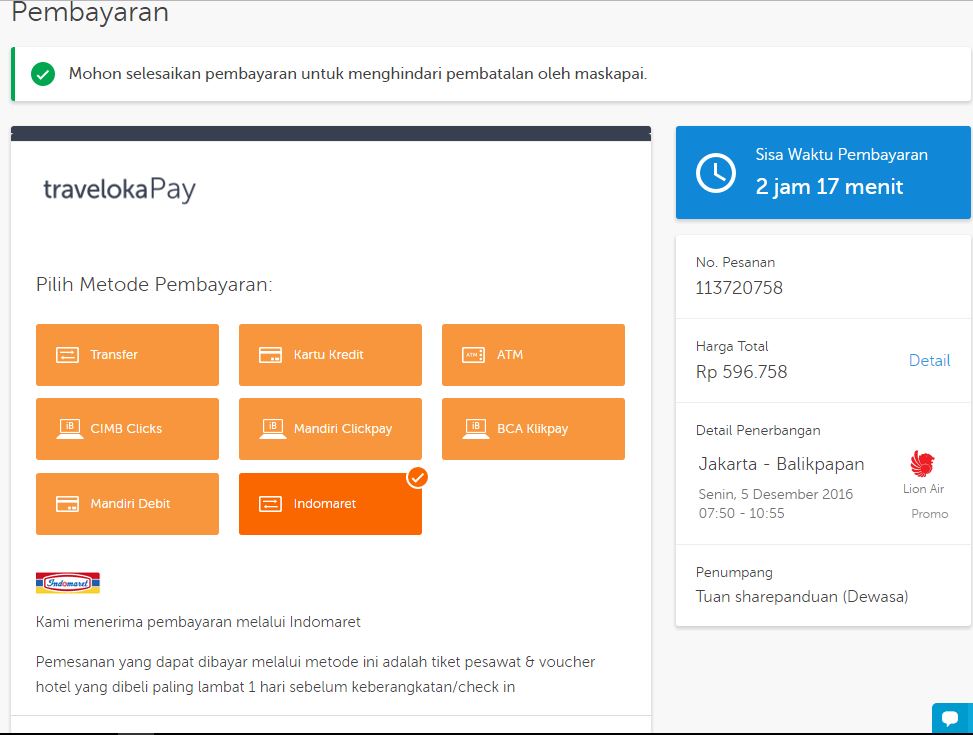Click the Pilih Metode Pembayaran heading
Screen dimensions: 973x735
tap(154, 284)
